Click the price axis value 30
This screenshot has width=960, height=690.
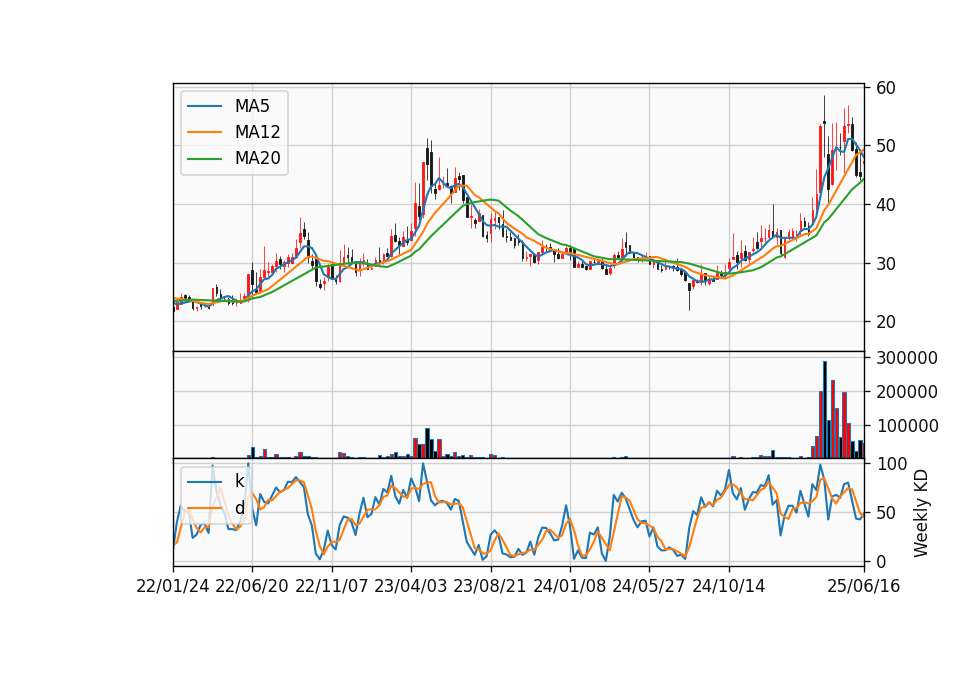point(886,264)
